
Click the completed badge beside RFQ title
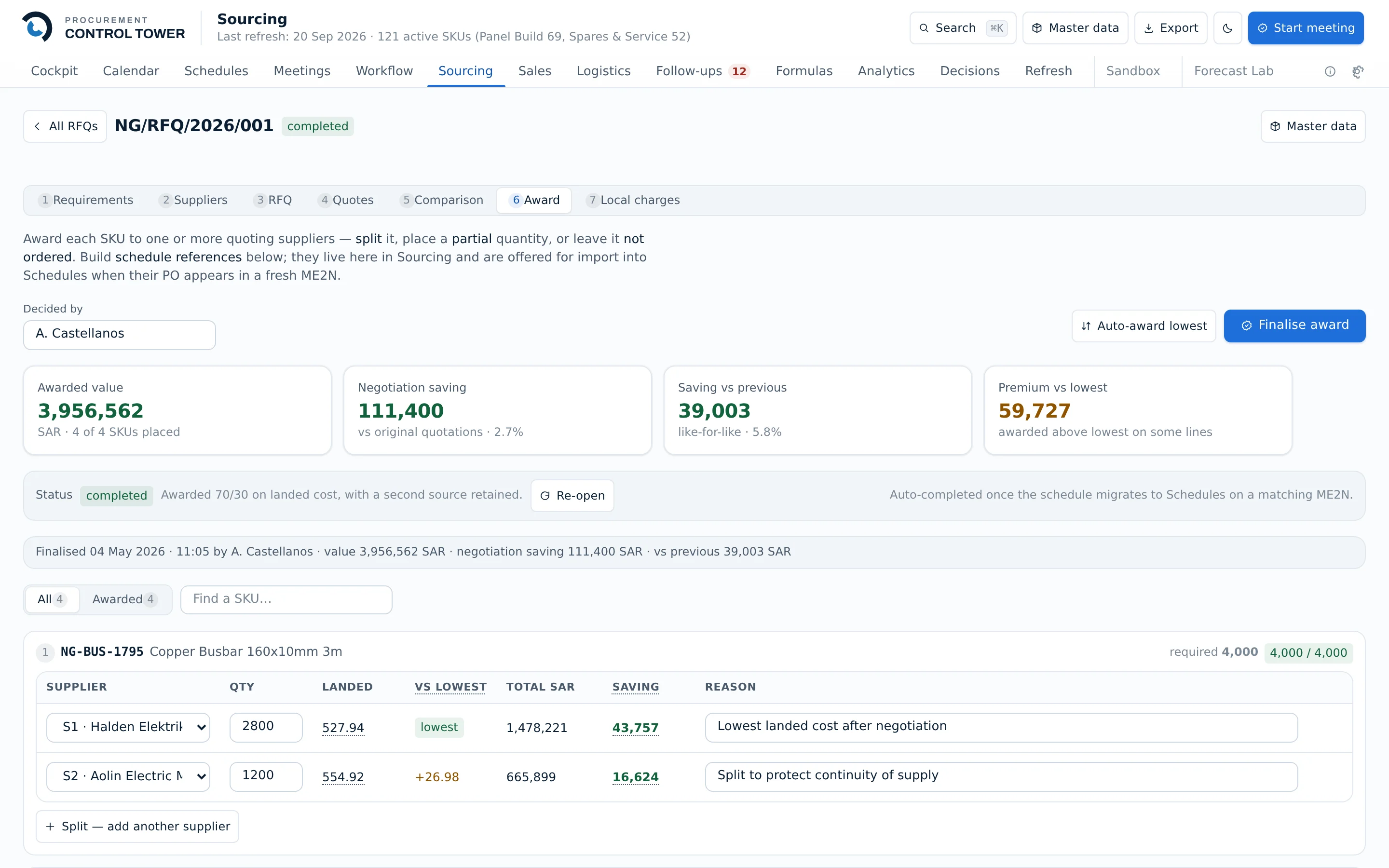(317, 126)
